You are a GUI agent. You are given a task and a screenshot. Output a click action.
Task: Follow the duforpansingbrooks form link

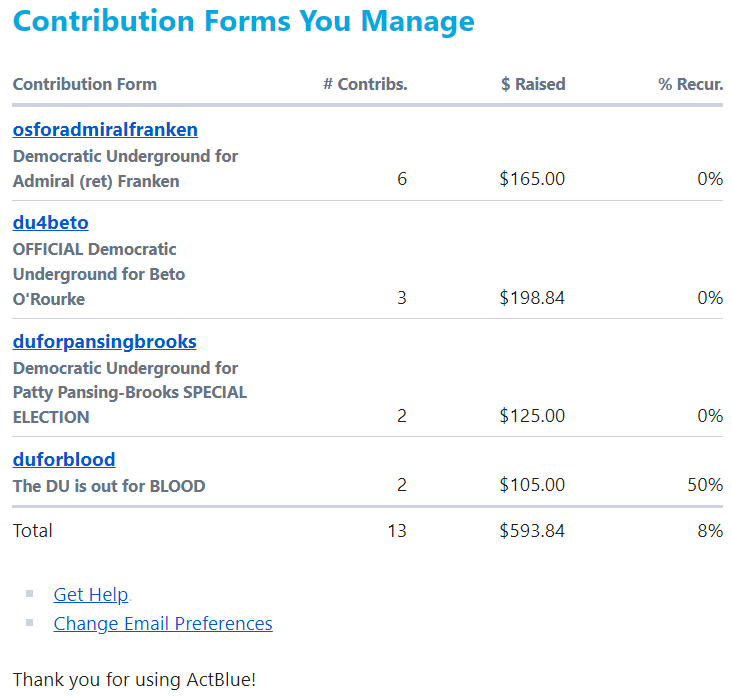105,342
